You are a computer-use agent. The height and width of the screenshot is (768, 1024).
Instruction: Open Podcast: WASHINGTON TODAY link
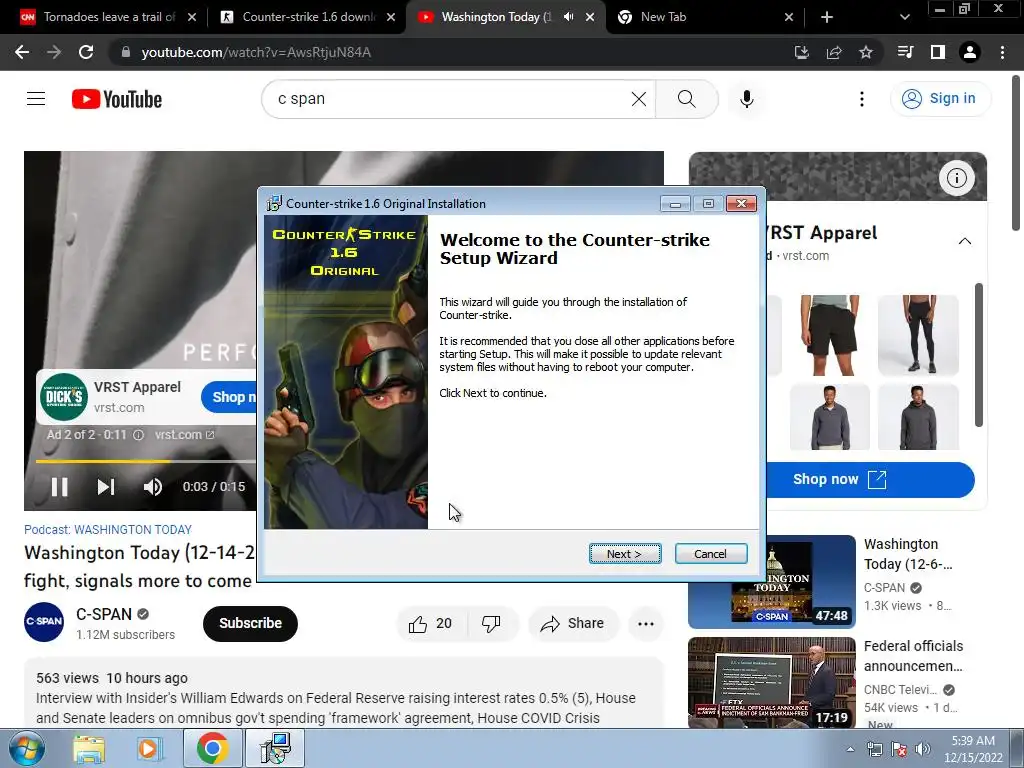[108, 530]
